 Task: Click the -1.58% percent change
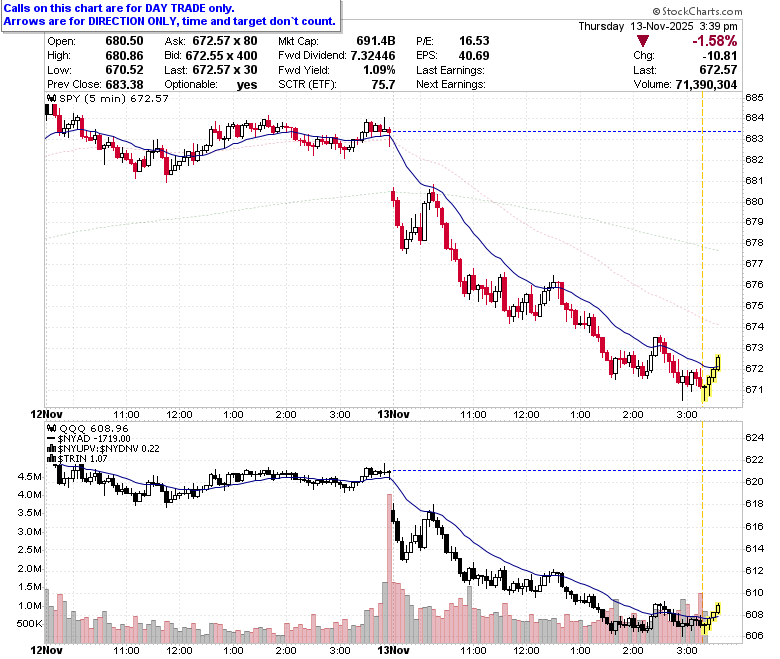[714, 41]
